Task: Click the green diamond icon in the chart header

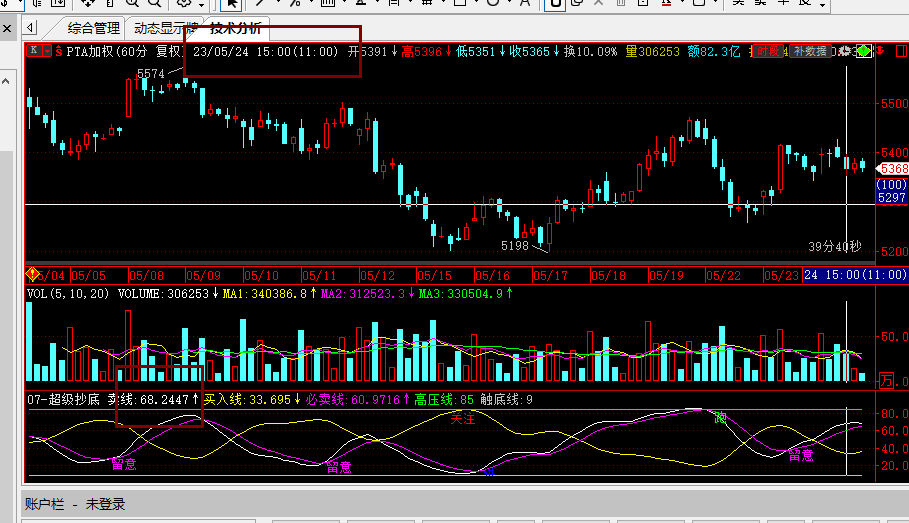Action: pos(864,51)
